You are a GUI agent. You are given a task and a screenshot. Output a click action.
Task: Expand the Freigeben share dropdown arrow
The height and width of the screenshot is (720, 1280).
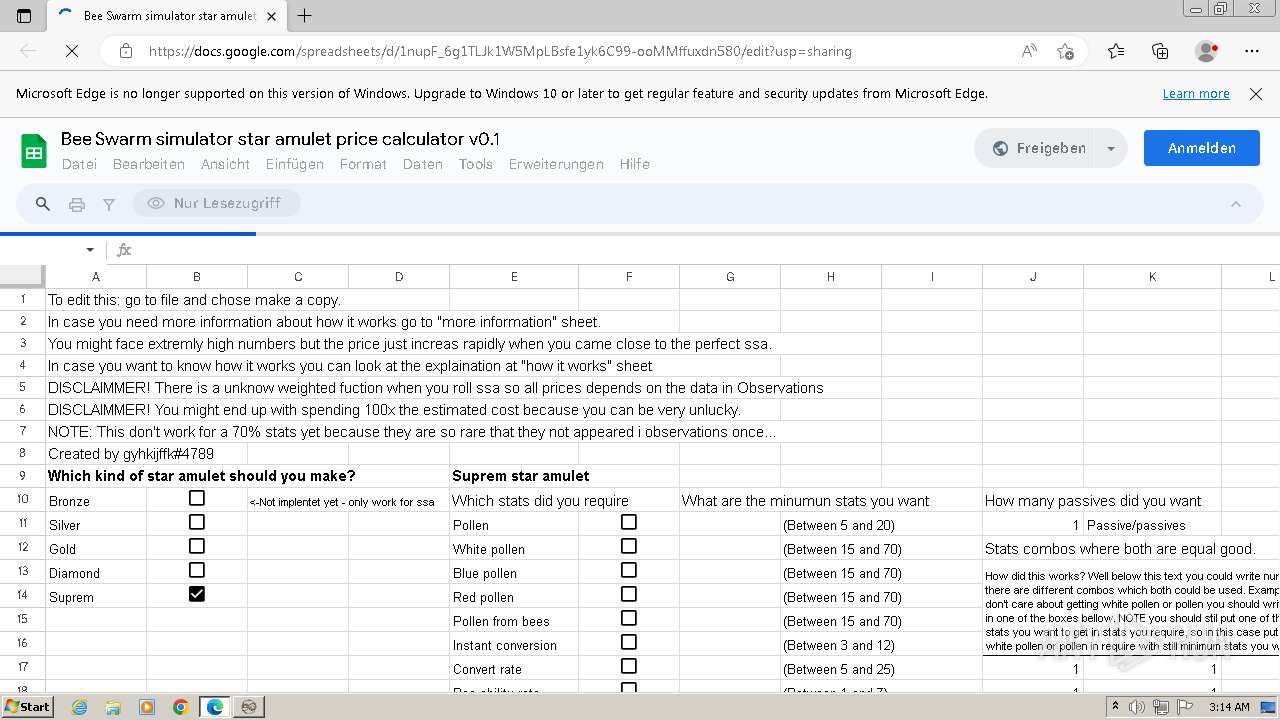click(1110, 148)
